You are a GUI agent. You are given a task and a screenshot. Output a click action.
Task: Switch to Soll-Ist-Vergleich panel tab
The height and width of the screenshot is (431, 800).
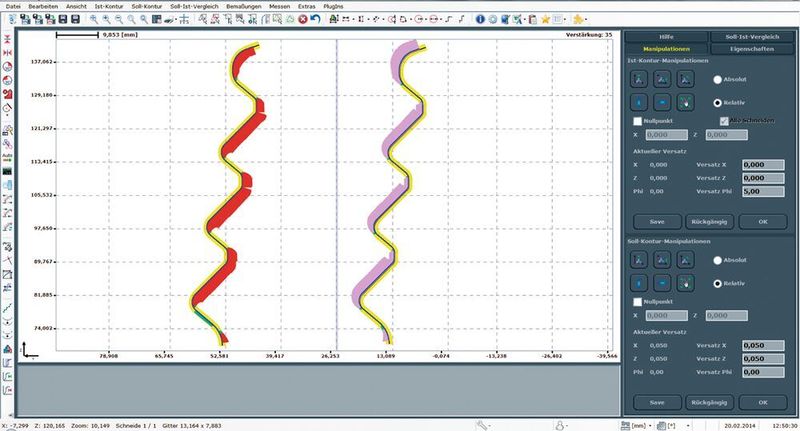pyautogui.click(x=752, y=37)
